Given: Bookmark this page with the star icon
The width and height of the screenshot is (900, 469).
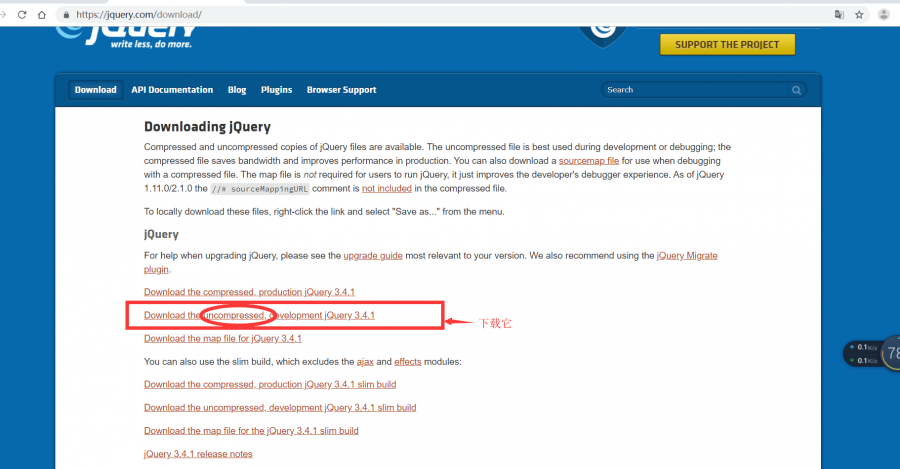Looking at the screenshot, I should click(859, 15).
